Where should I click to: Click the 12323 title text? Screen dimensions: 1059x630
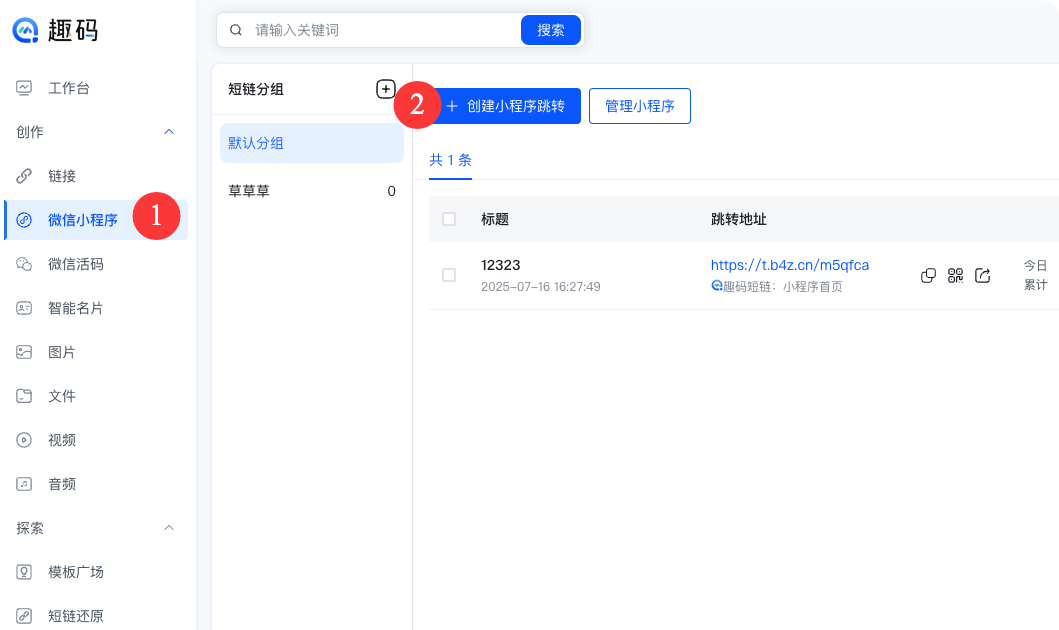point(500,265)
